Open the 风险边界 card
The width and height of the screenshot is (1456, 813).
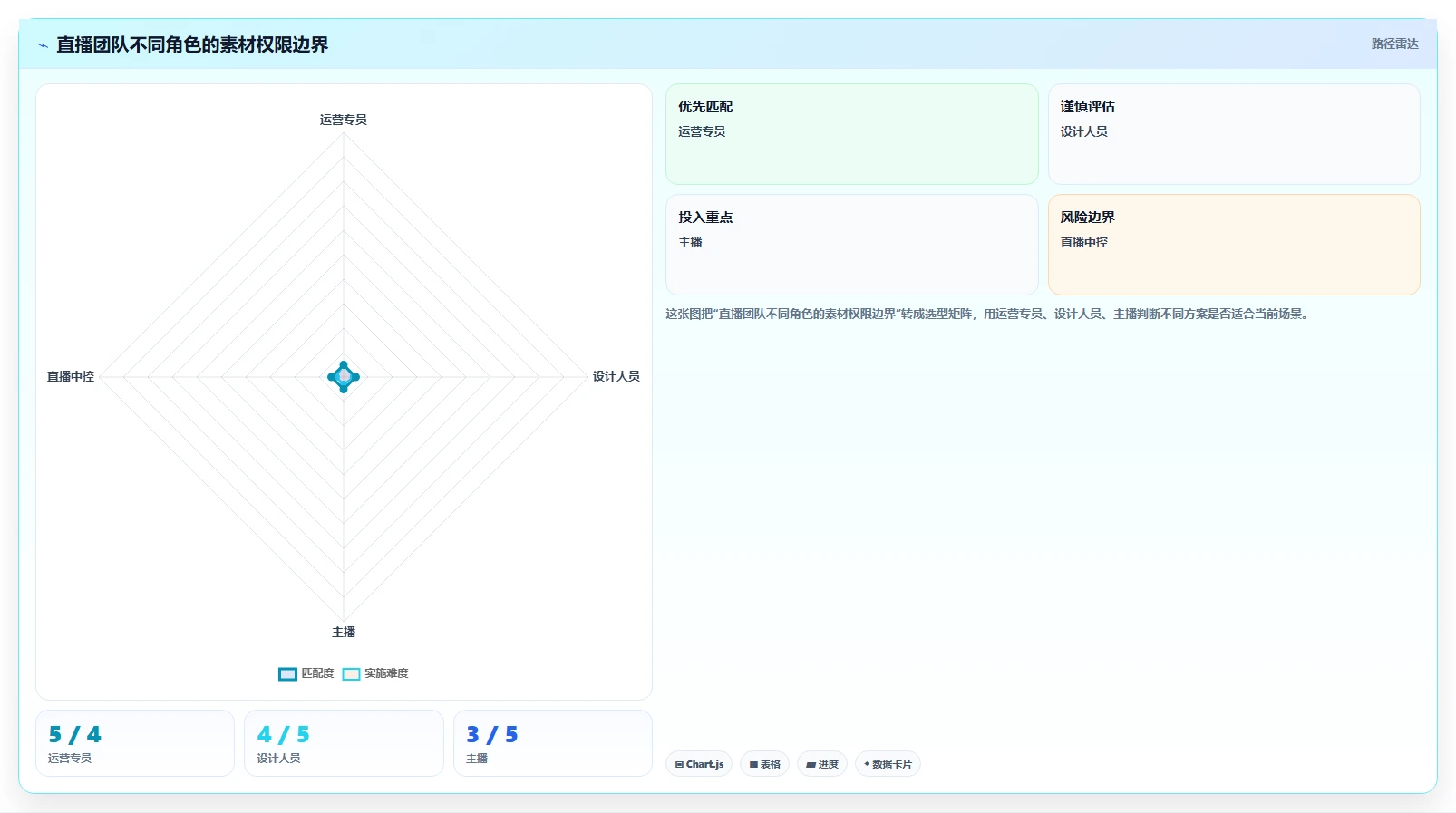point(1234,245)
